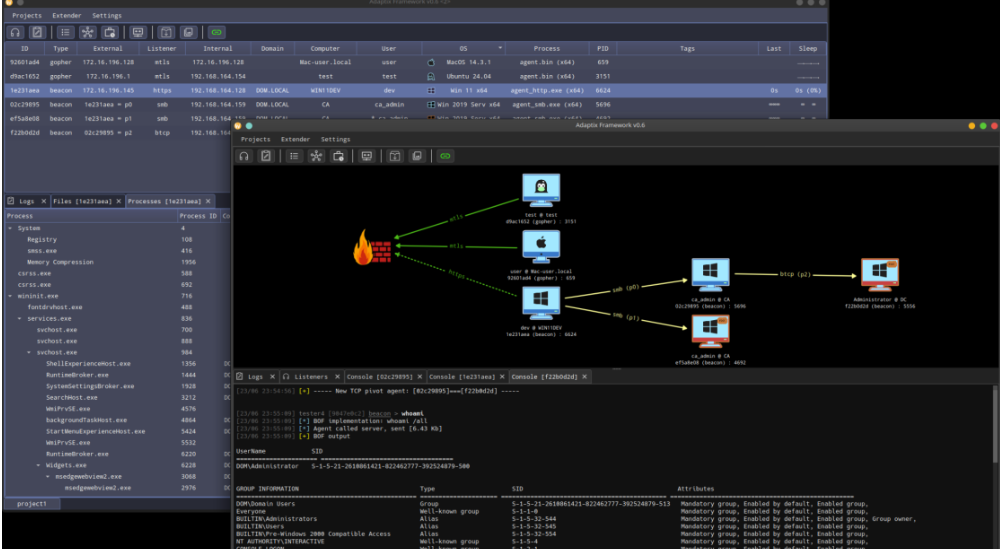Select the dev @ WIN11DEV beacon node
This screenshot has height=549, width=1000.
click(x=541, y=302)
